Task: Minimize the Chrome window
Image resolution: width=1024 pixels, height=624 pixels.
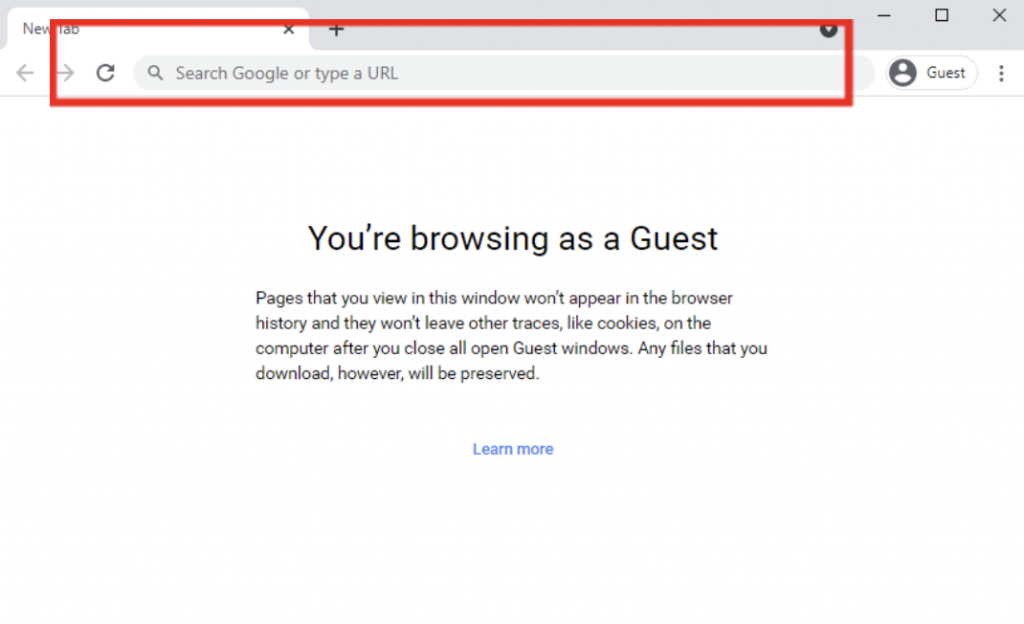Action: tap(884, 15)
